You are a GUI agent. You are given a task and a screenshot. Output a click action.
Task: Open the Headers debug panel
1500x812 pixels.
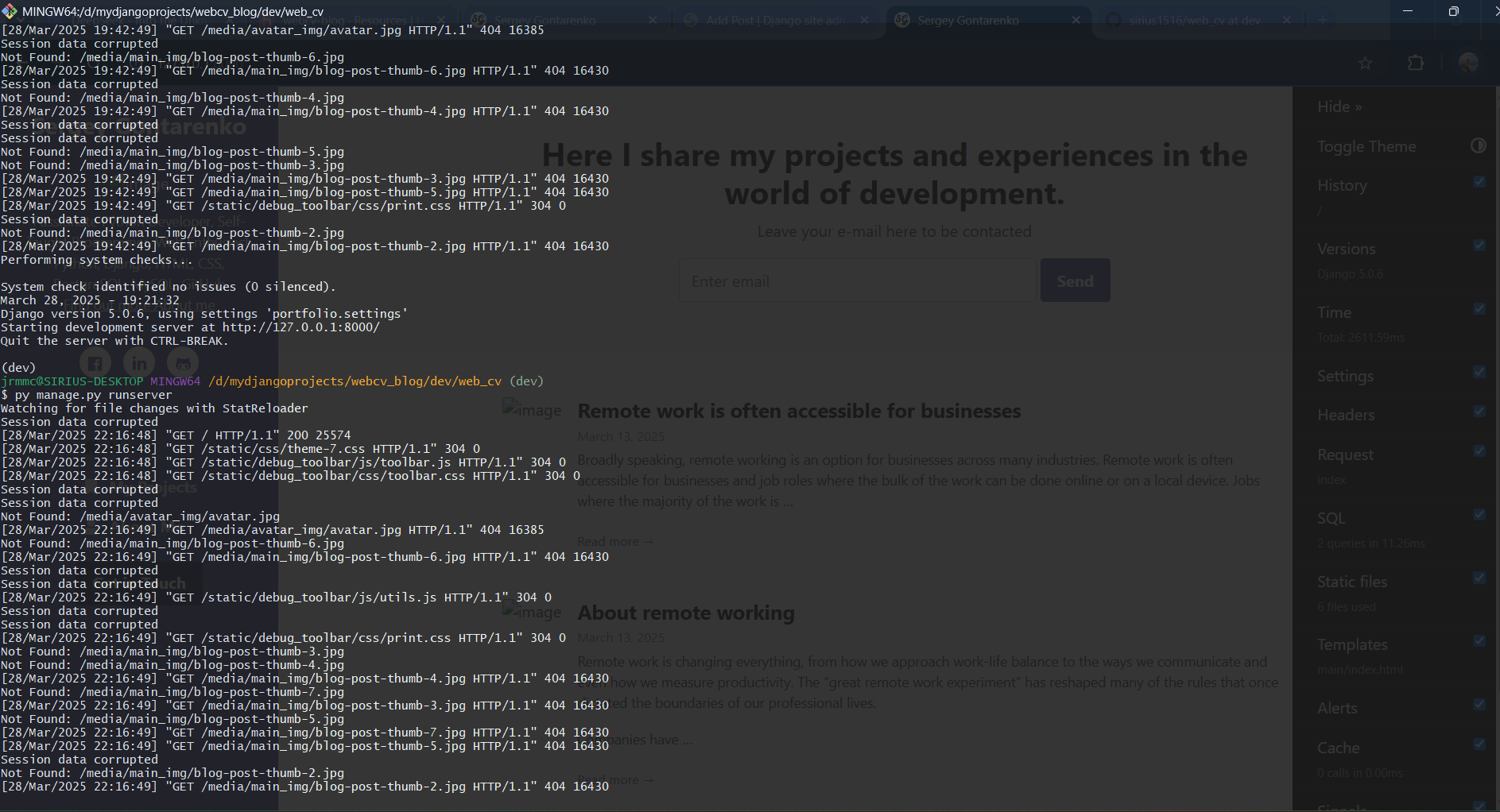coord(1346,415)
